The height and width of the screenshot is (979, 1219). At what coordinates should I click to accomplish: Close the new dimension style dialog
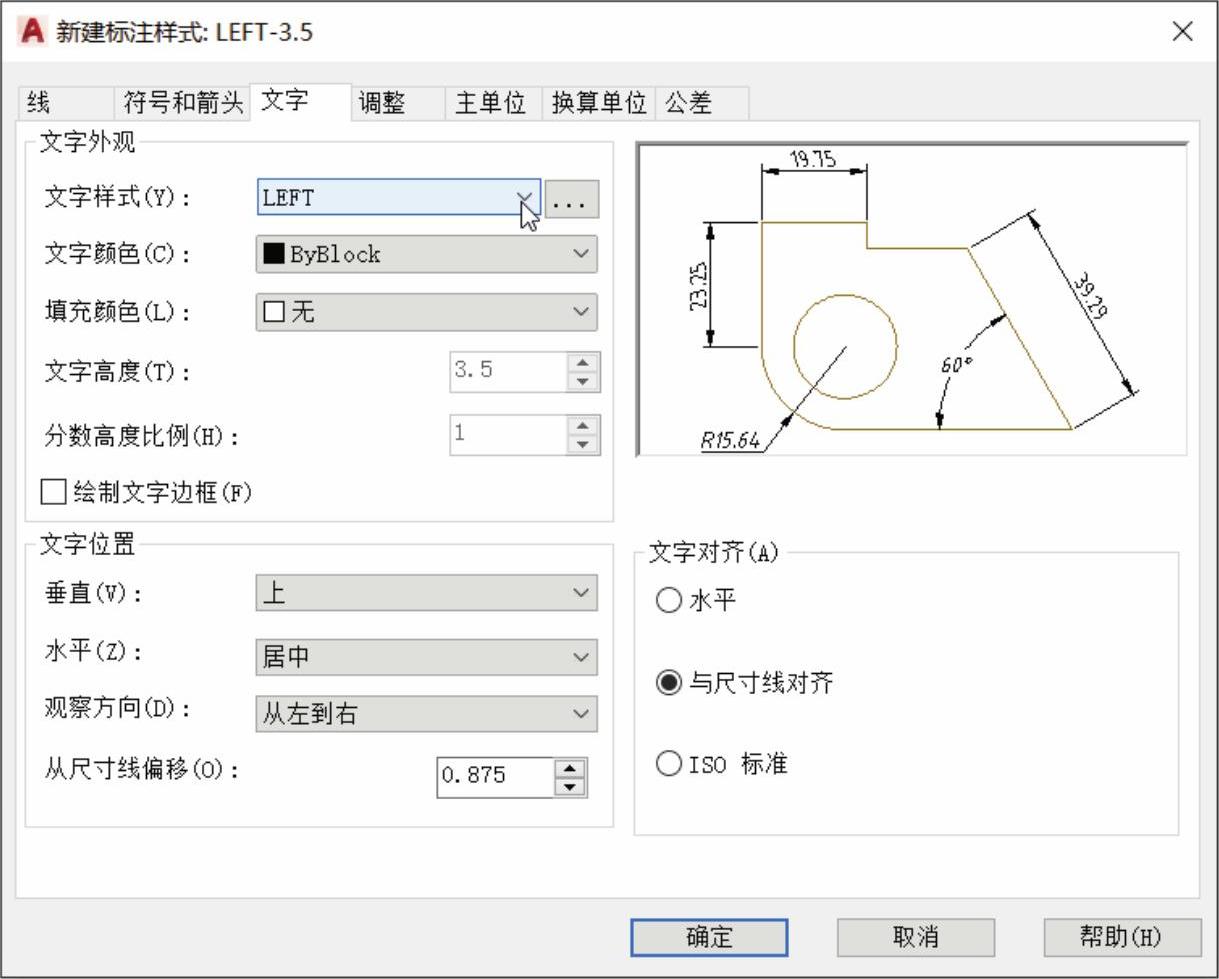[1182, 32]
